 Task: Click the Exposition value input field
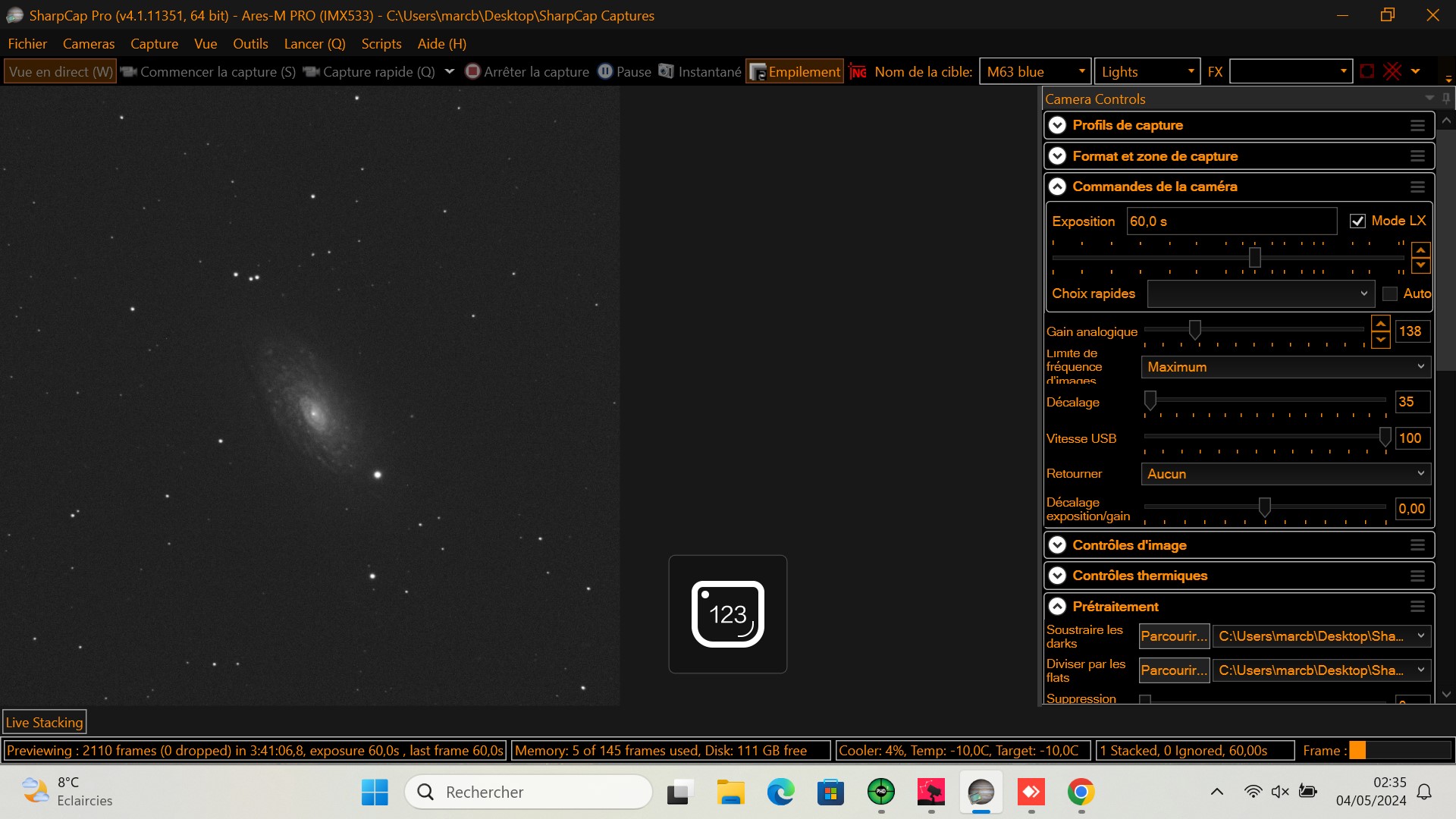point(1231,221)
